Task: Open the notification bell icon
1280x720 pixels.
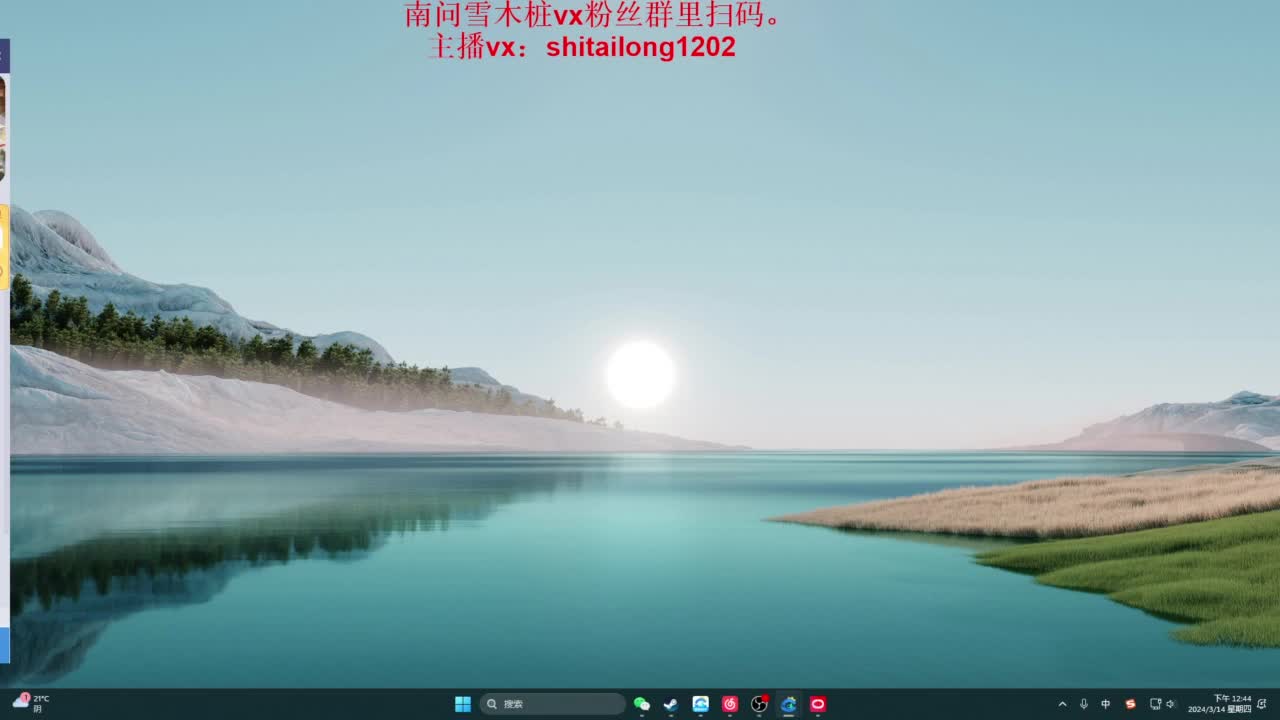Action: pyautogui.click(x=1262, y=704)
